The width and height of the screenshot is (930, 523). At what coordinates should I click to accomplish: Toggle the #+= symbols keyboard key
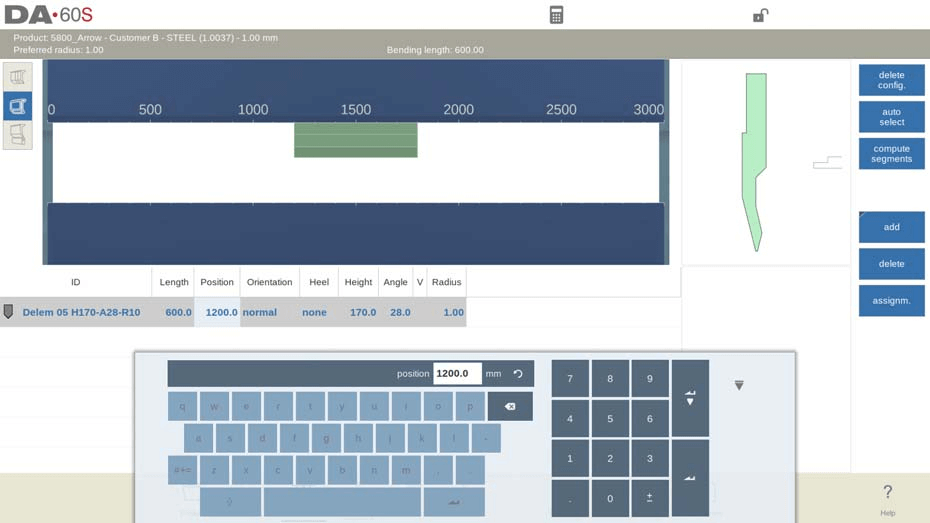pos(182,469)
